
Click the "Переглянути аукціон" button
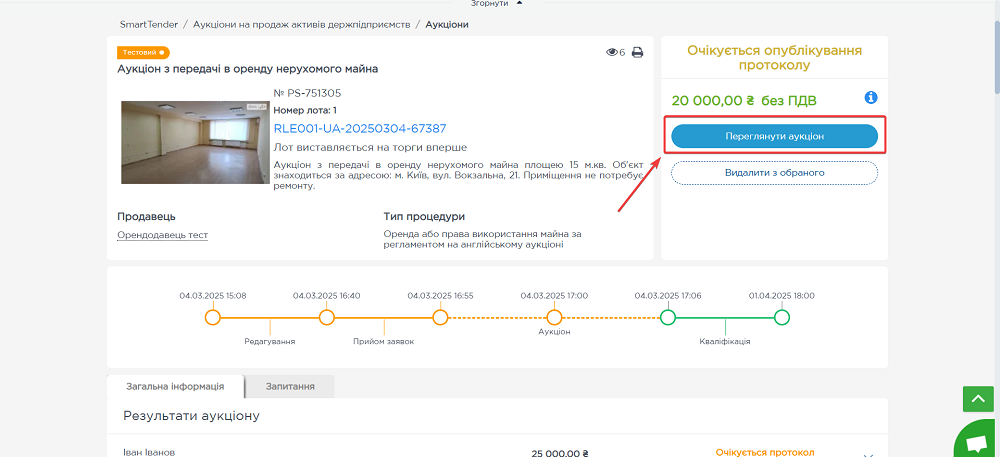774,136
